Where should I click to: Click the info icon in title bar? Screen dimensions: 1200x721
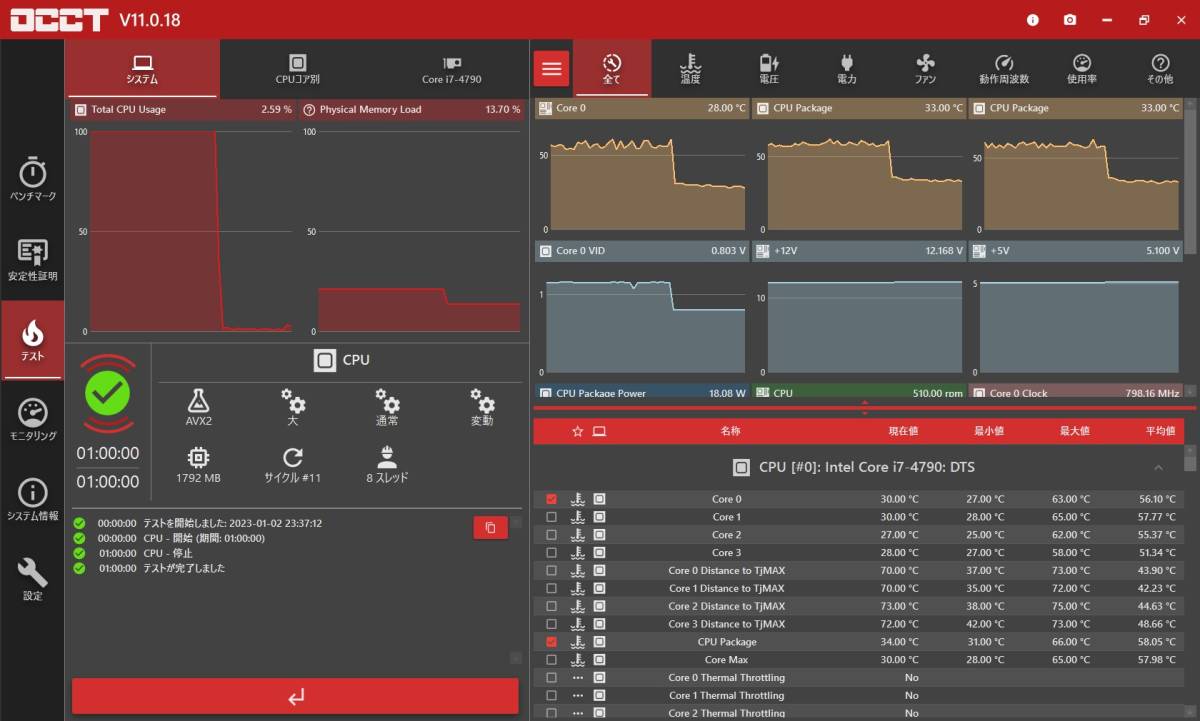click(1033, 20)
